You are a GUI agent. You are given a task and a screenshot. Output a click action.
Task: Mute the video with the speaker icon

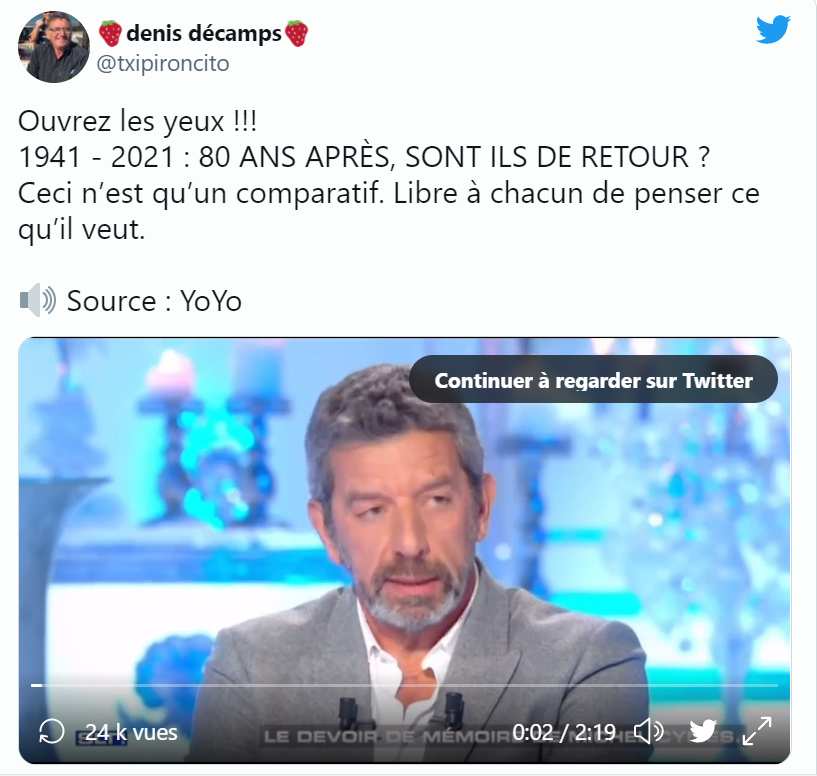(x=648, y=732)
